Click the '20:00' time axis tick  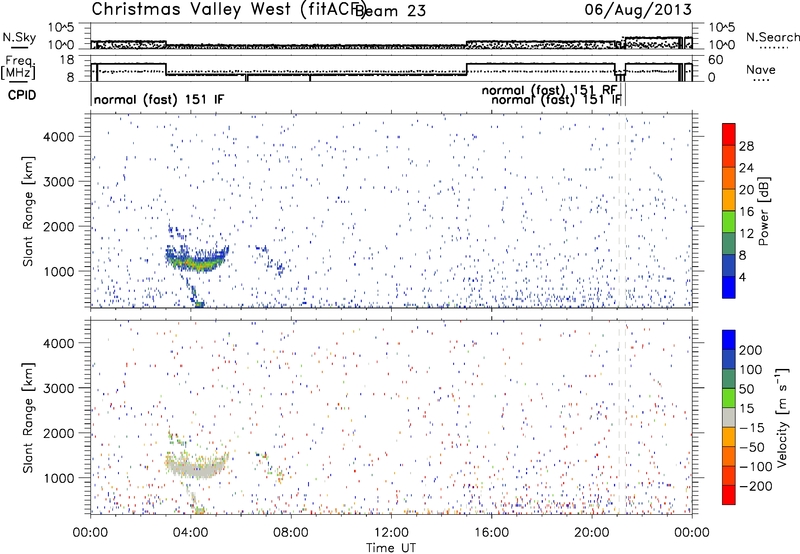(592, 533)
